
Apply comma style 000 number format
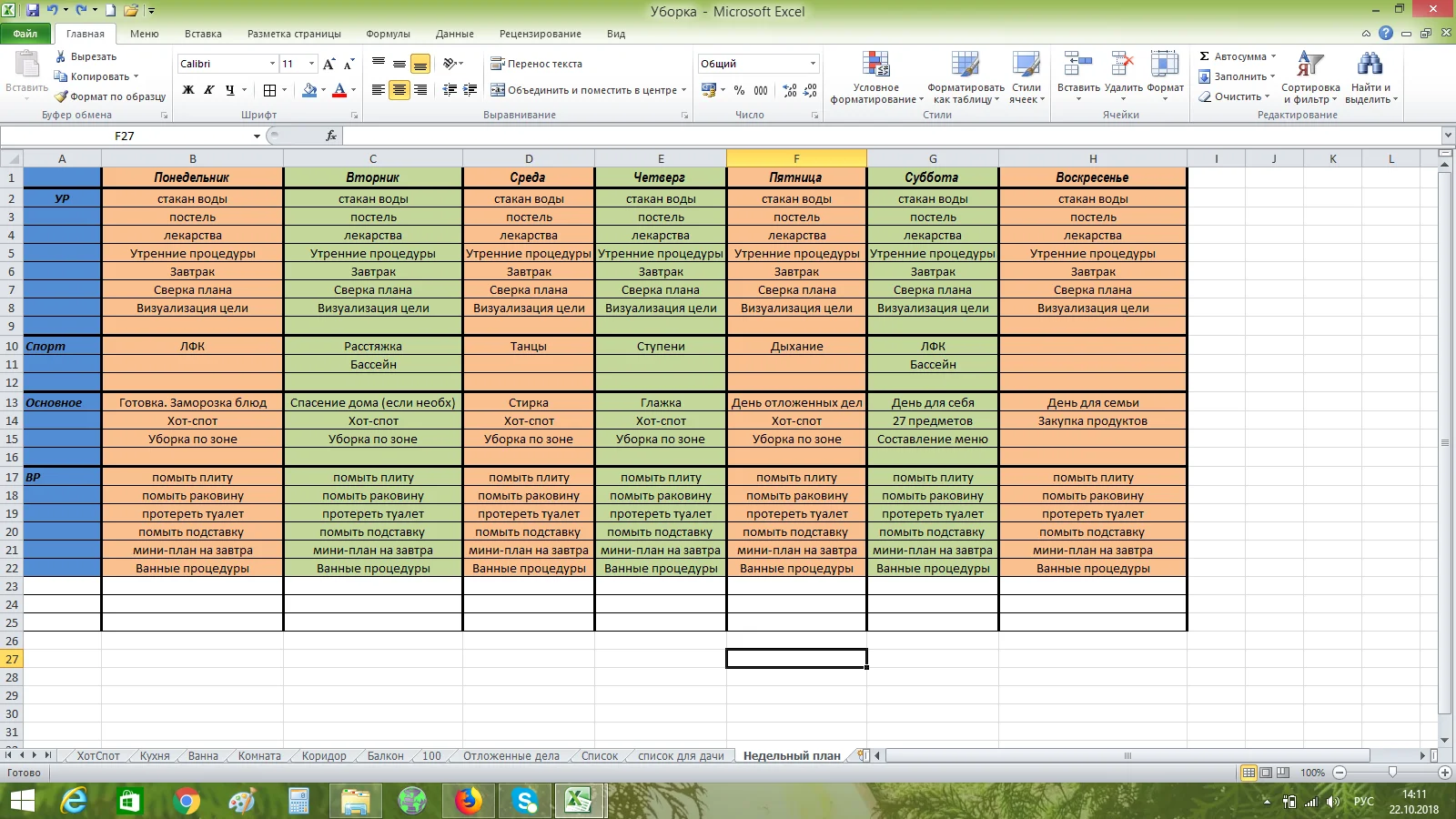(761, 90)
